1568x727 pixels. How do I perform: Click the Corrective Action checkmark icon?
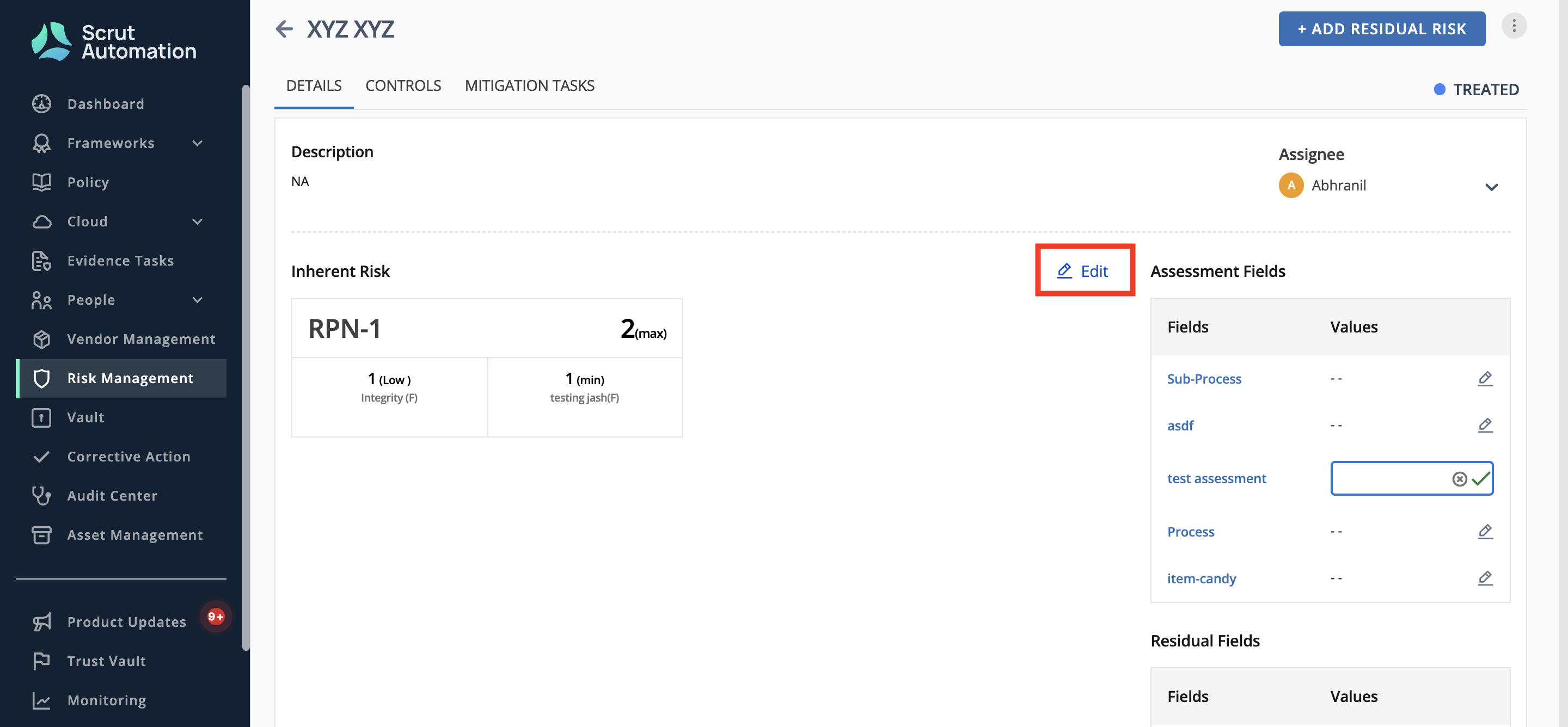[x=41, y=456]
